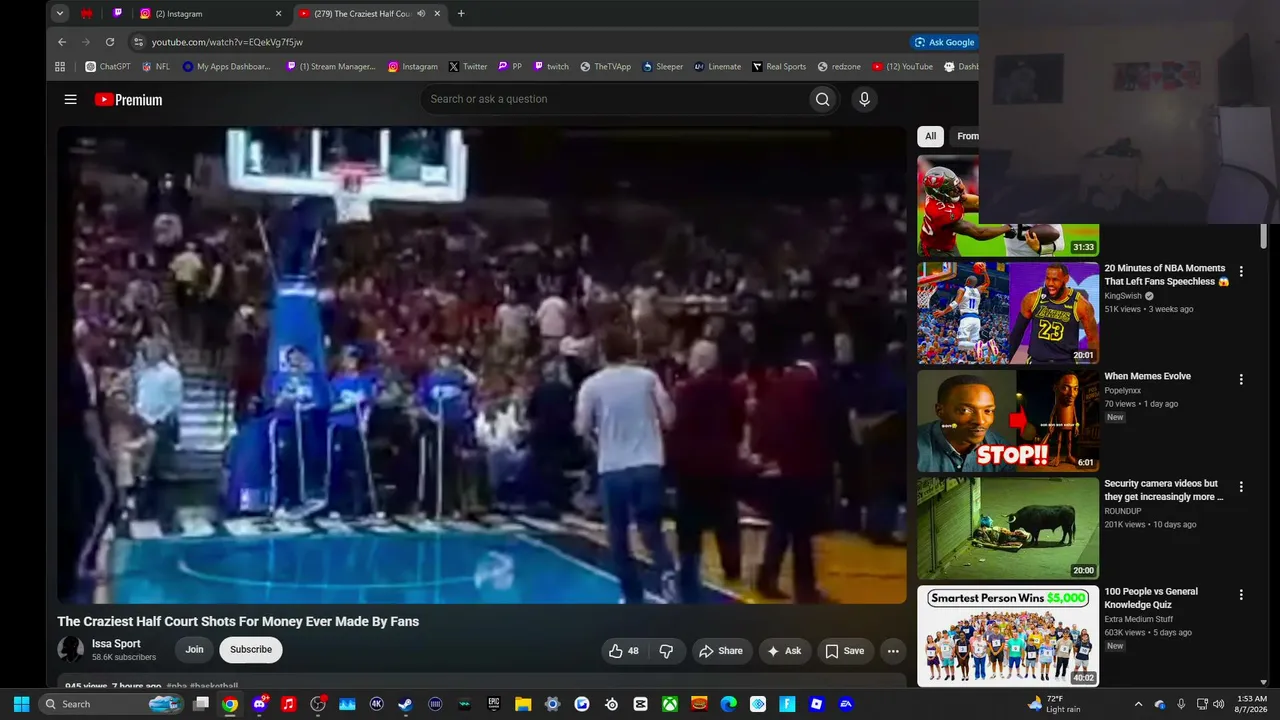Open Issa Sport channel avatar
The height and width of the screenshot is (720, 1280).
[70, 650]
